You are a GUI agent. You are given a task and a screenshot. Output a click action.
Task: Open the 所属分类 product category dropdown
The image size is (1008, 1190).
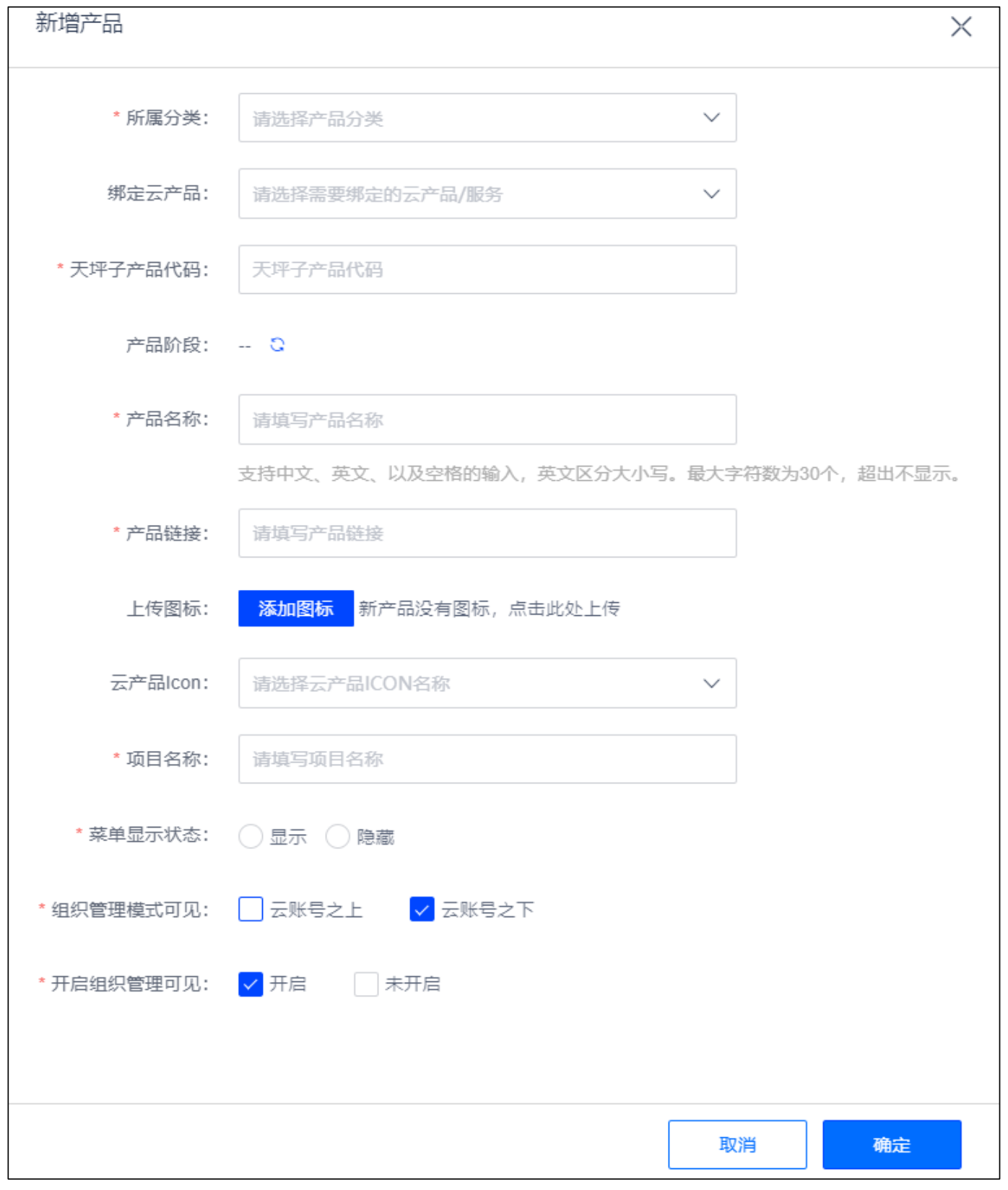point(487,118)
